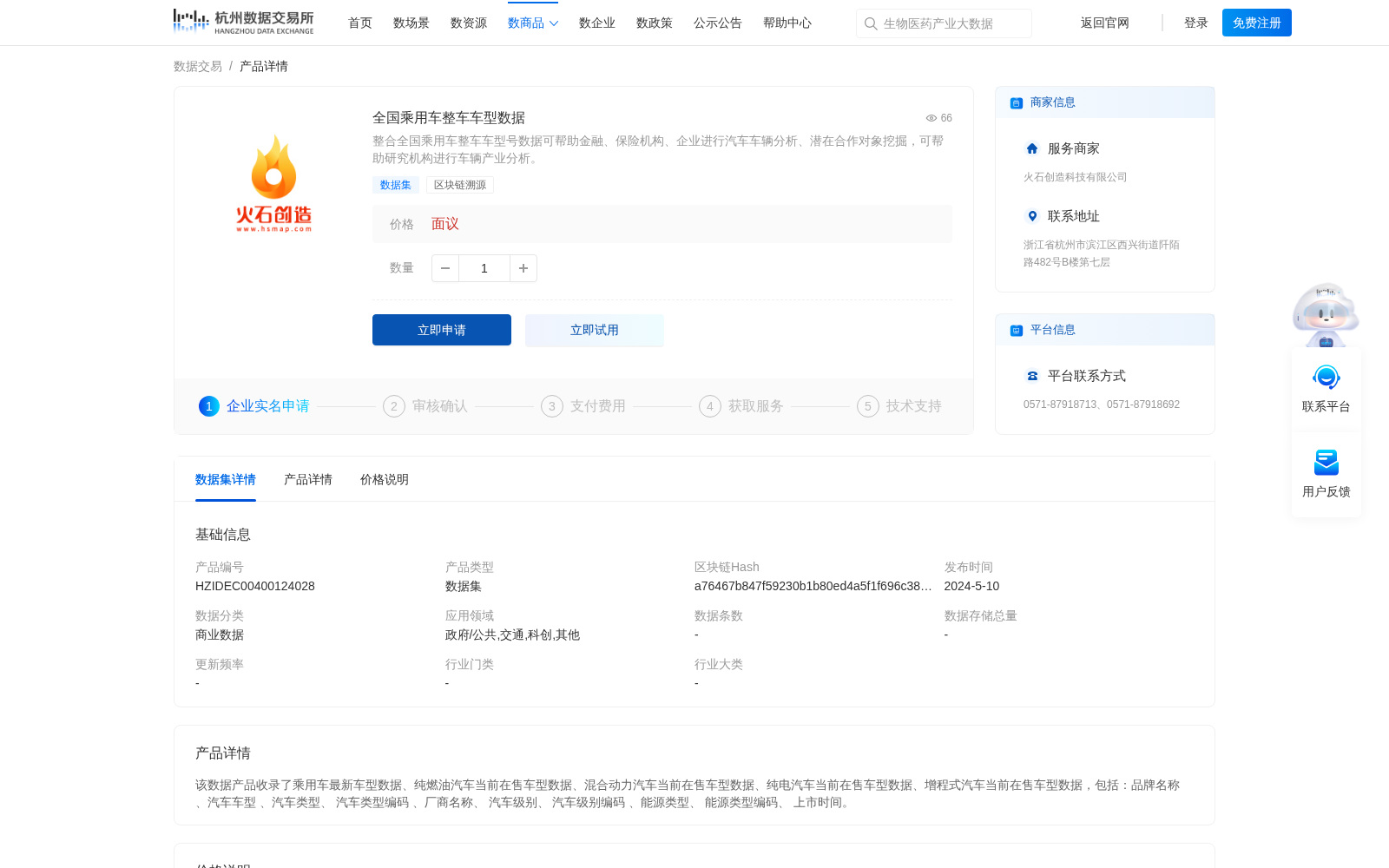This screenshot has height=868, width=1389.
Task: Click the eye view-count icon
Action: pyautogui.click(x=931, y=118)
